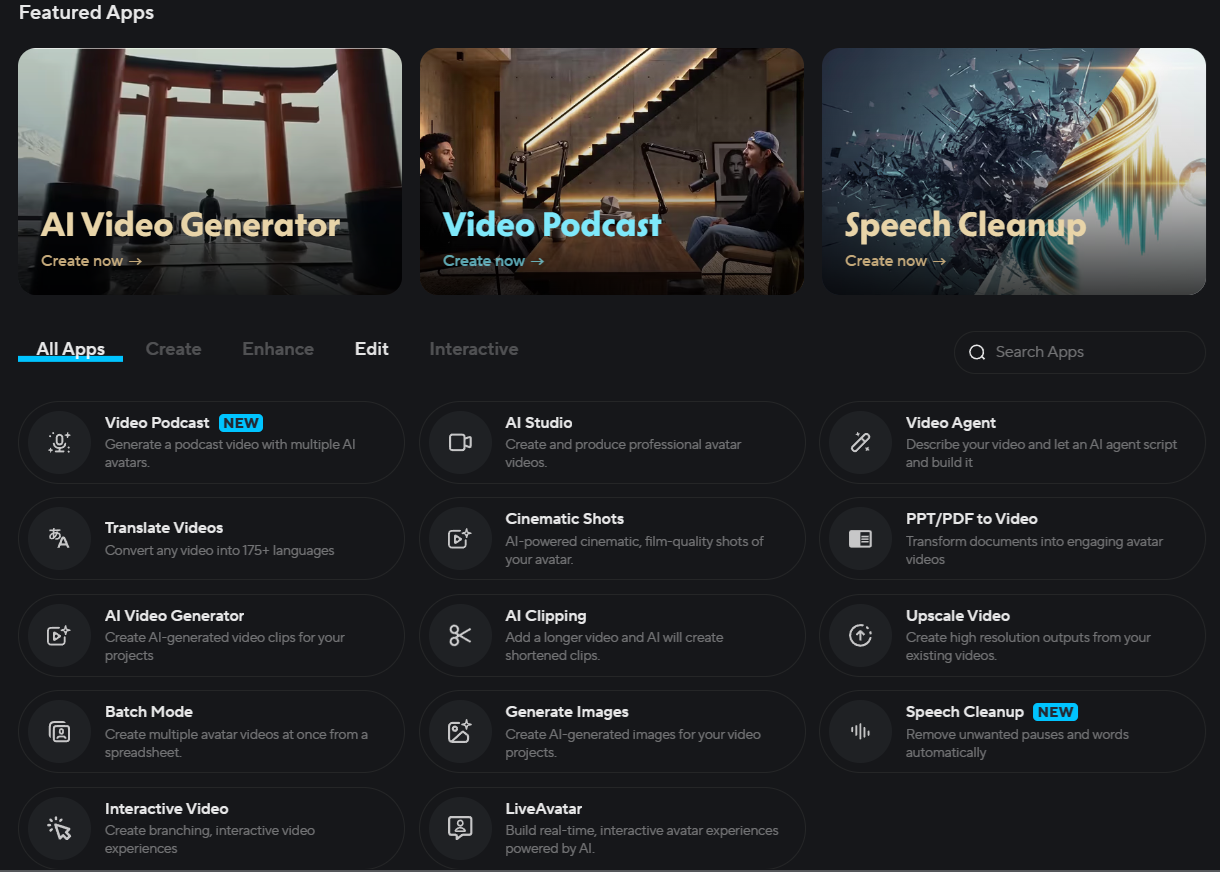This screenshot has width=1220, height=872.
Task: Switch to the Create tab
Action: click(174, 349)
